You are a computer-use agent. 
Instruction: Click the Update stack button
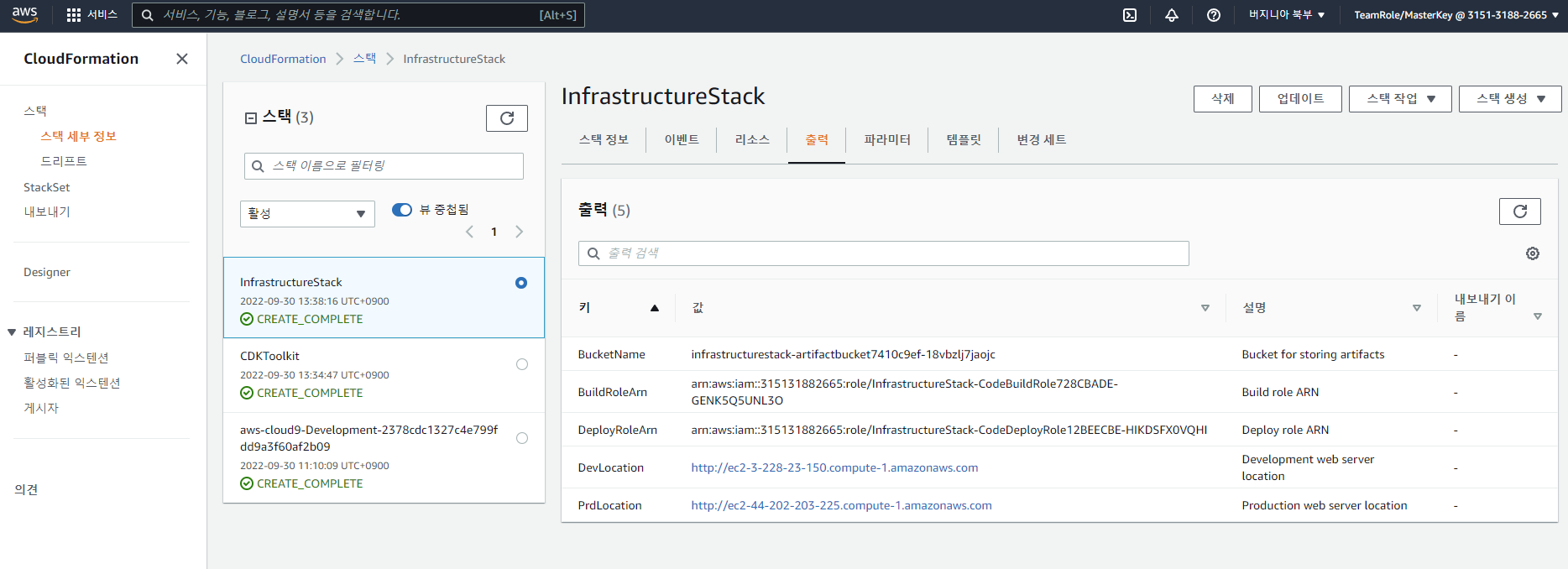point(1300,99)
